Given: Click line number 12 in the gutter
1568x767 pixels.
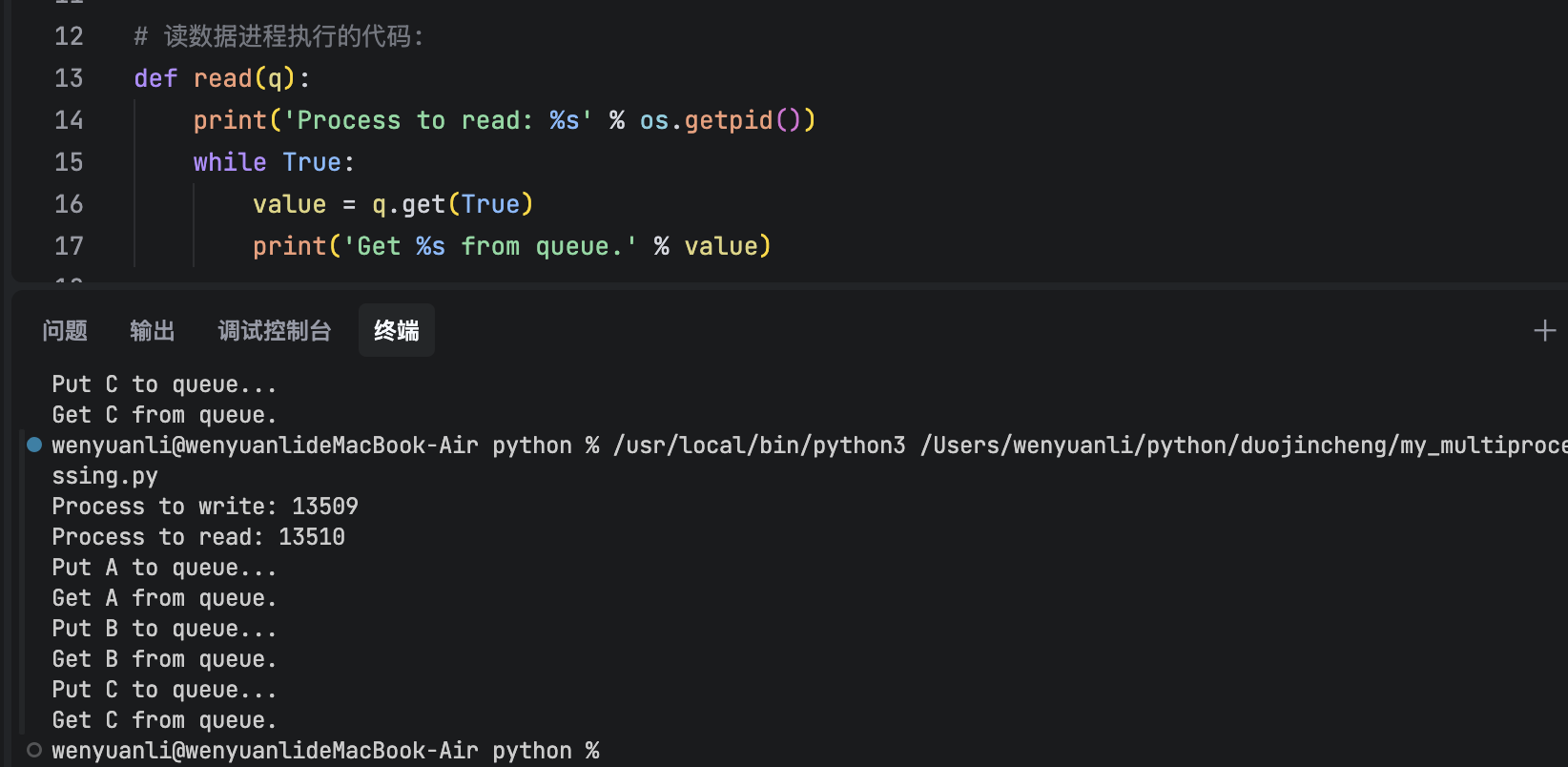Looking at the screenshot, I should click(x=69, y=36).
